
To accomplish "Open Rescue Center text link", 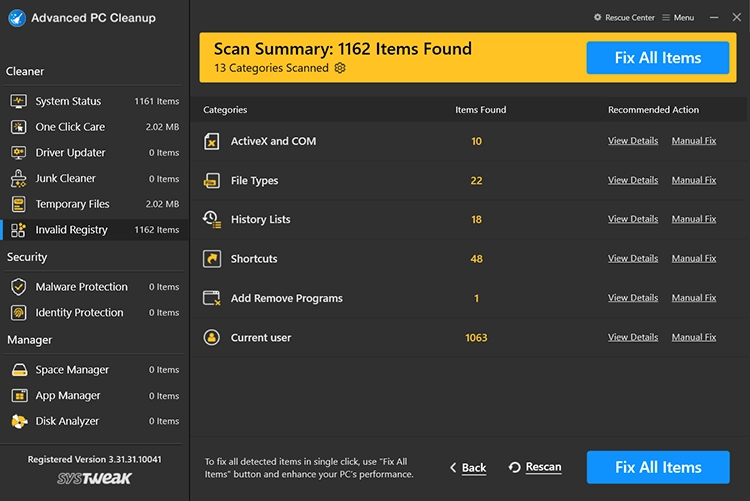I will [629, 18].
